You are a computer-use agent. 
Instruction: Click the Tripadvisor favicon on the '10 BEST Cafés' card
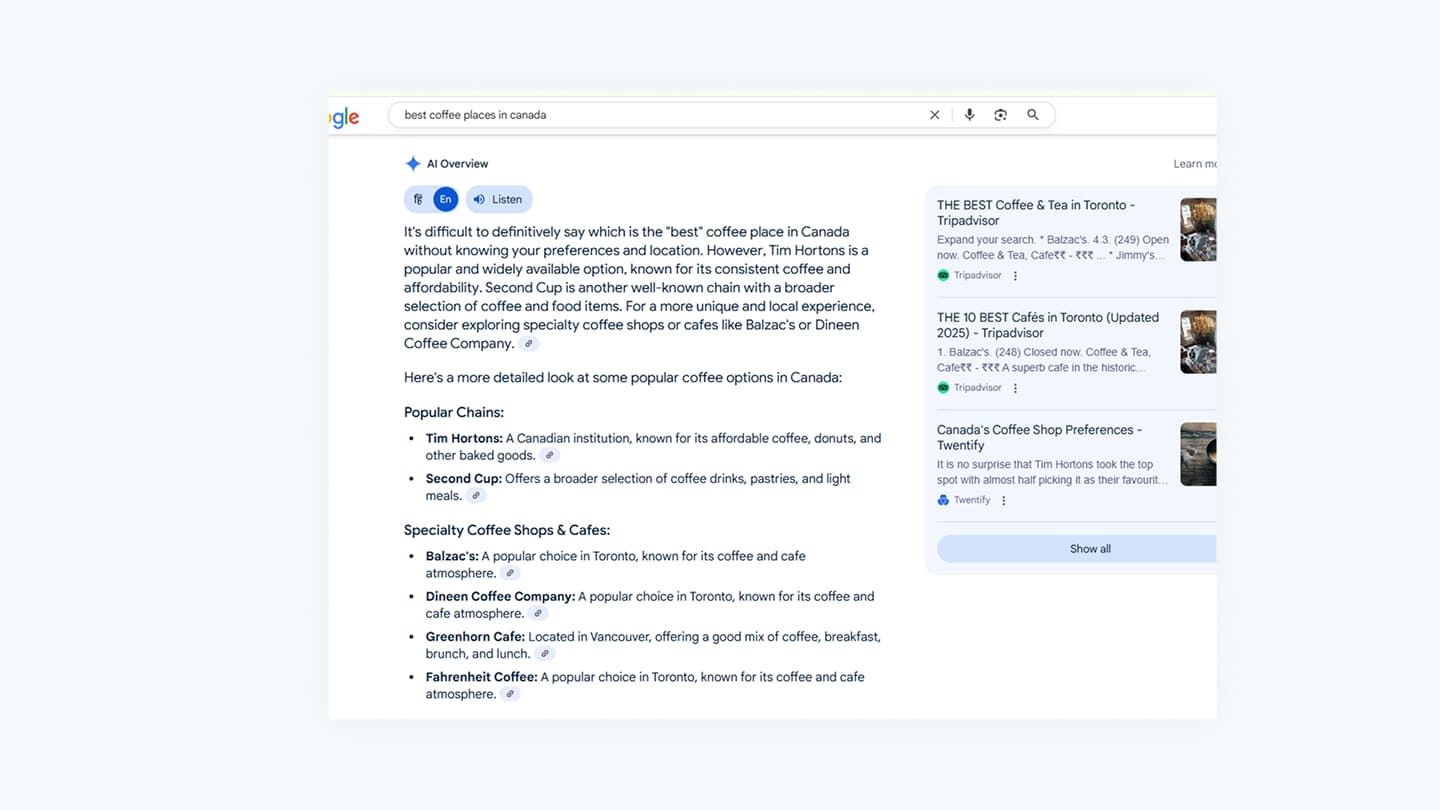click(943, 387)
